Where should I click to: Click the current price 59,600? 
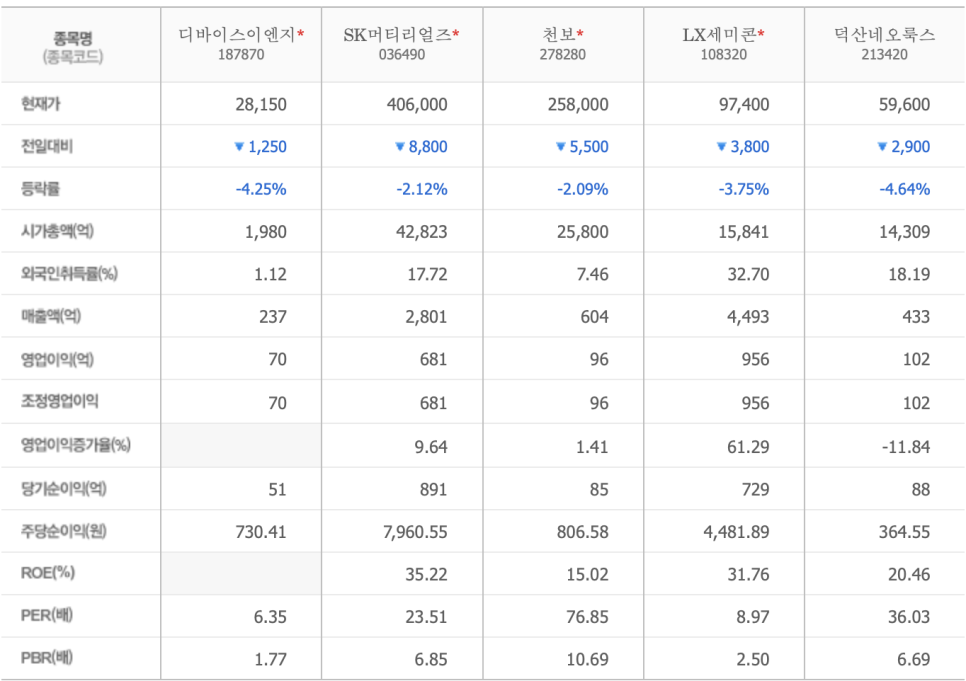coord(904,104)
